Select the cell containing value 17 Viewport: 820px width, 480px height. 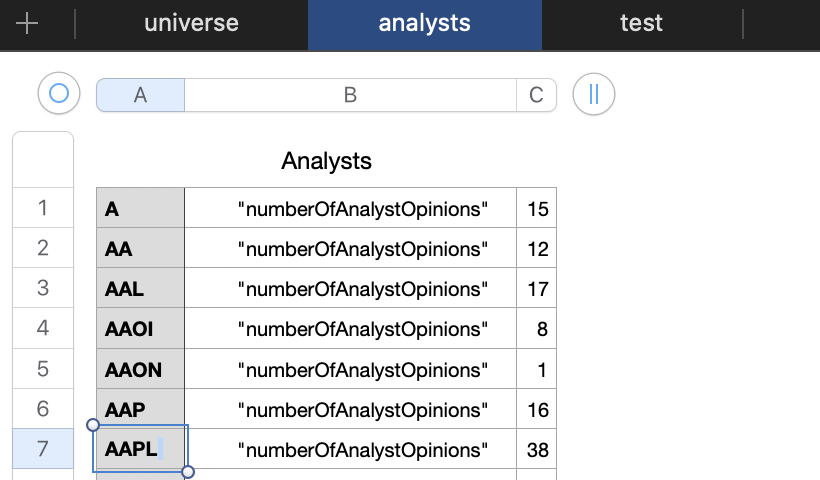[x=536, y=289]
